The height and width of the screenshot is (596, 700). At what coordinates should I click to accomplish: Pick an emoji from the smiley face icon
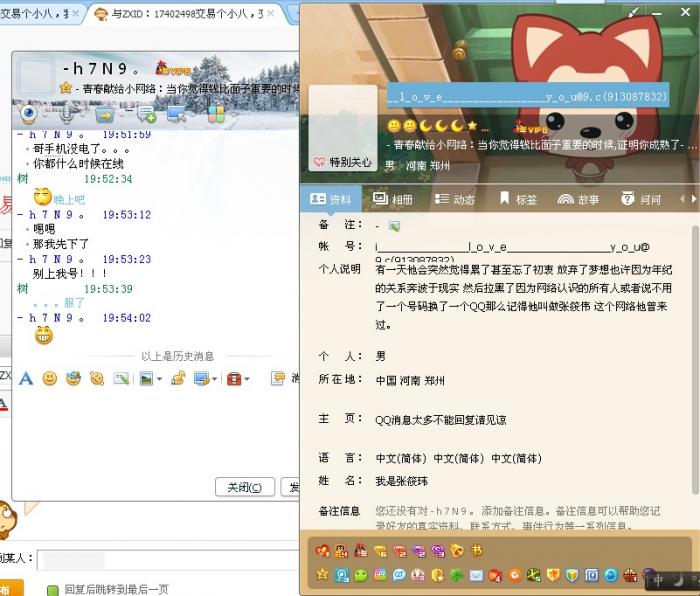point(50,379)
